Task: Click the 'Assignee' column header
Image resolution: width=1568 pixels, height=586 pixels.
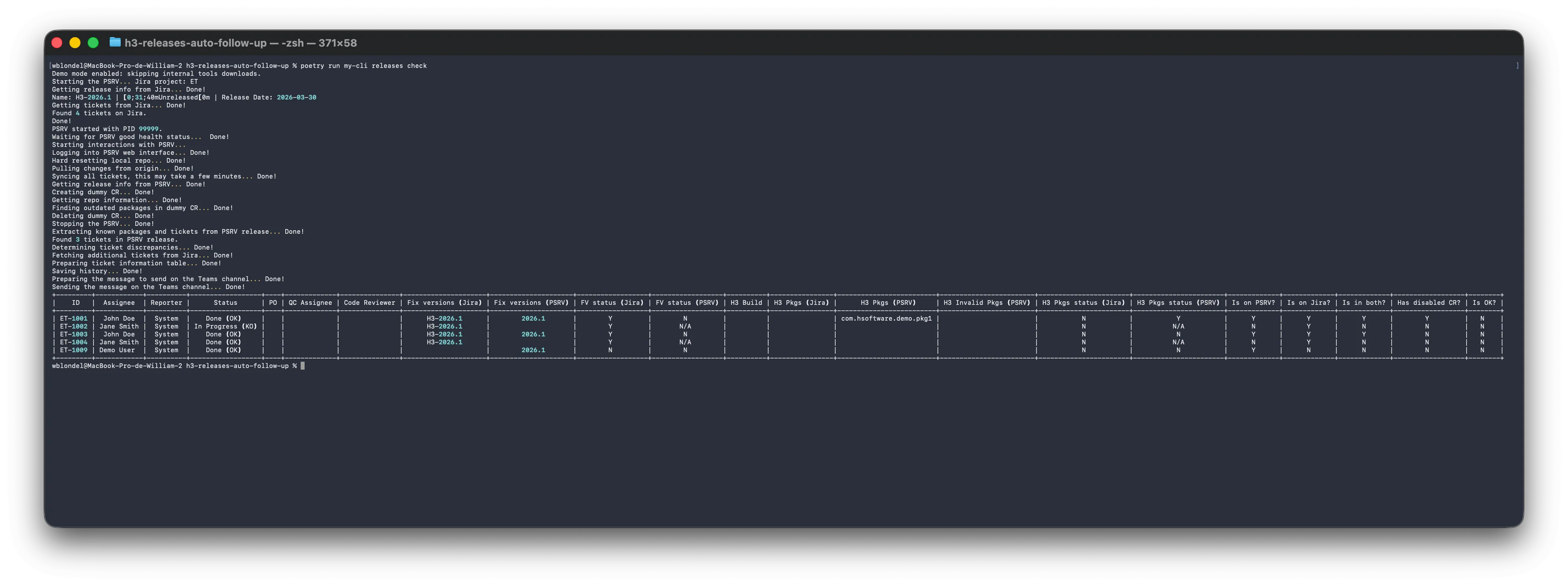Action: point(119,303)
